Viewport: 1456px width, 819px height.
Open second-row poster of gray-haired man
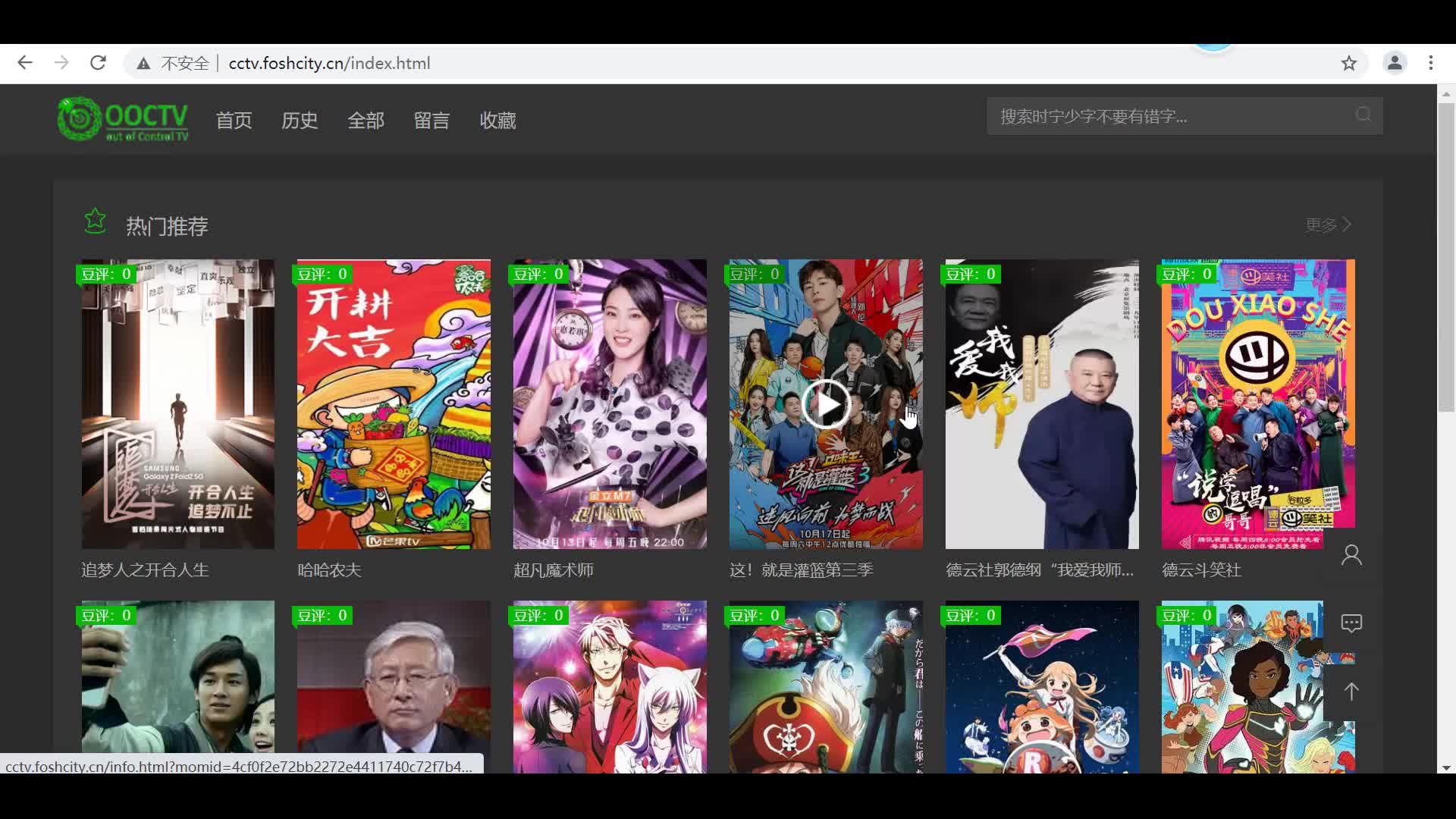394,687
